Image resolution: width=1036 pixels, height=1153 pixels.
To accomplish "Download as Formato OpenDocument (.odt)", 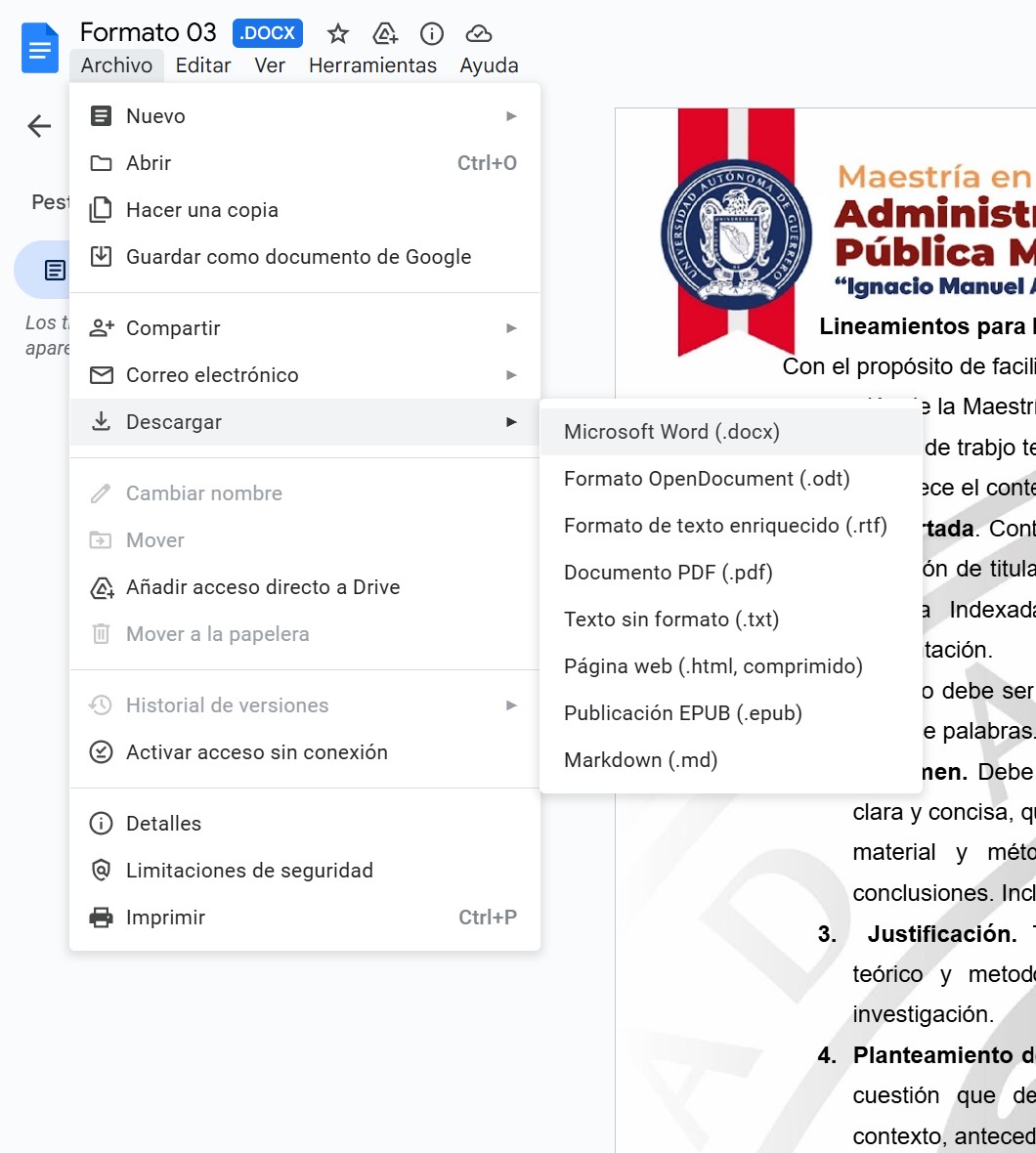I will click(x=731, y=479).
